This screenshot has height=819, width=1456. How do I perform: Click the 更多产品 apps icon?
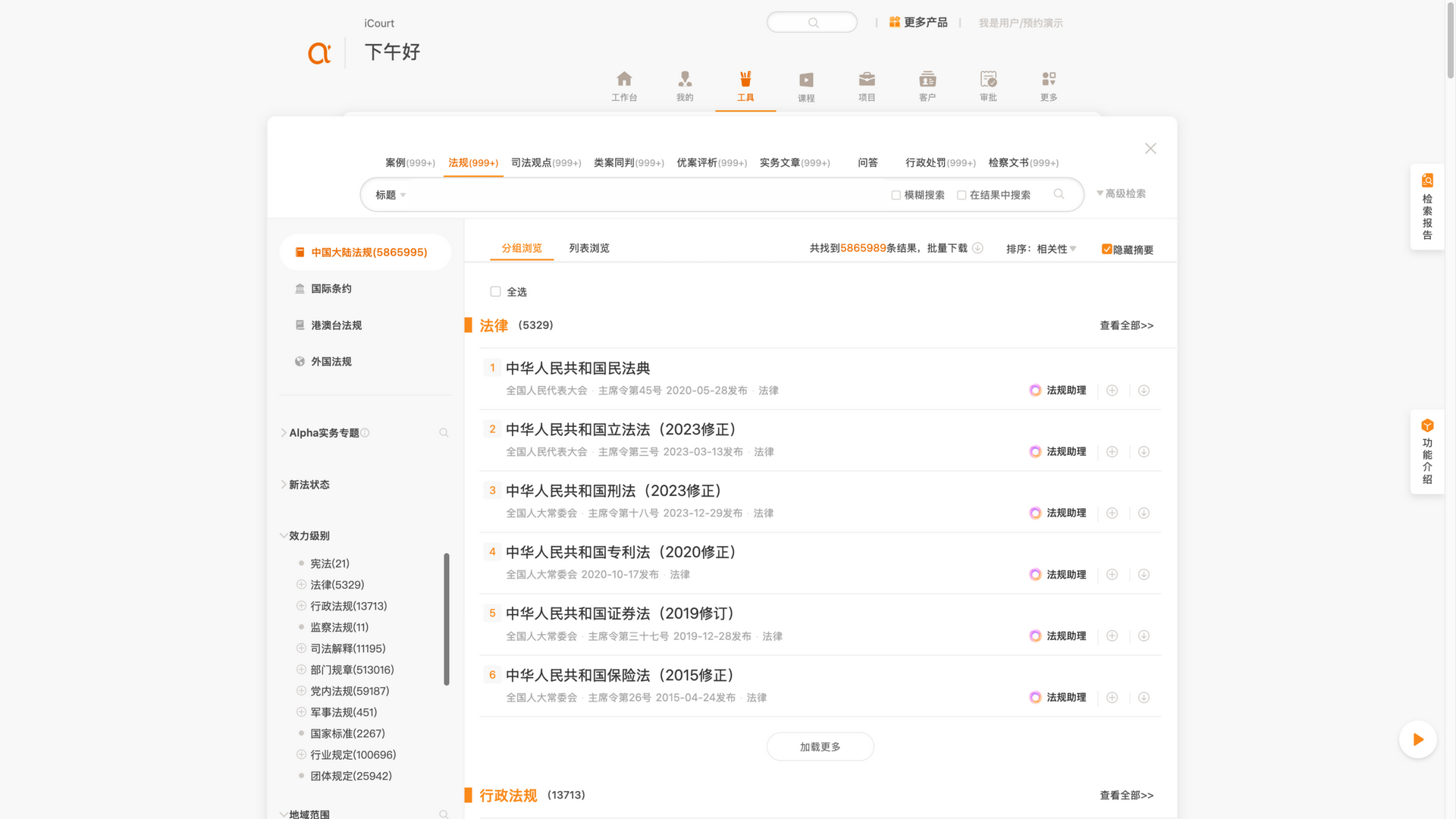895,22
